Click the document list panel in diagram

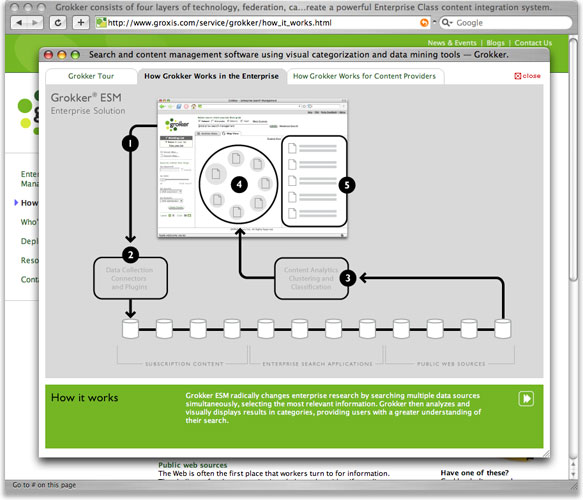[x=315, y=181]
